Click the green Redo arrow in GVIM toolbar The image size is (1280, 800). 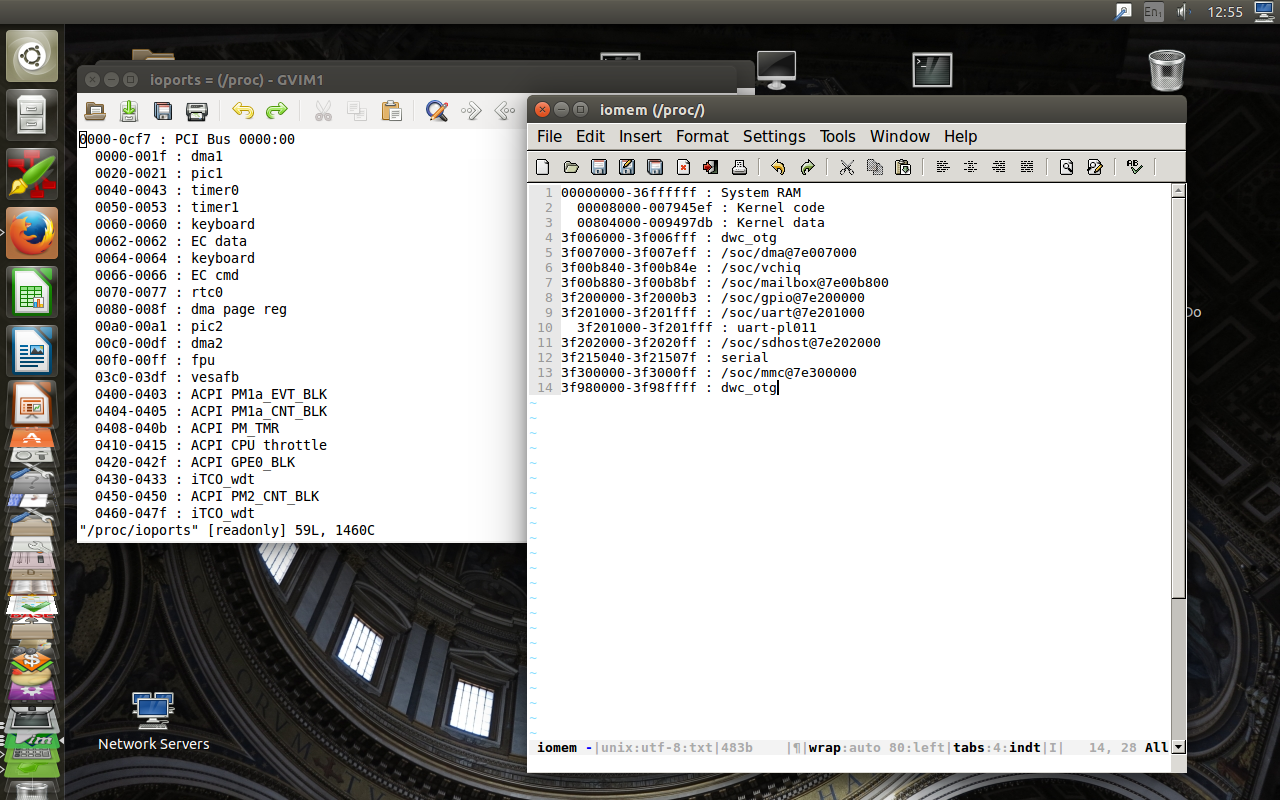[x=277, y=111]
